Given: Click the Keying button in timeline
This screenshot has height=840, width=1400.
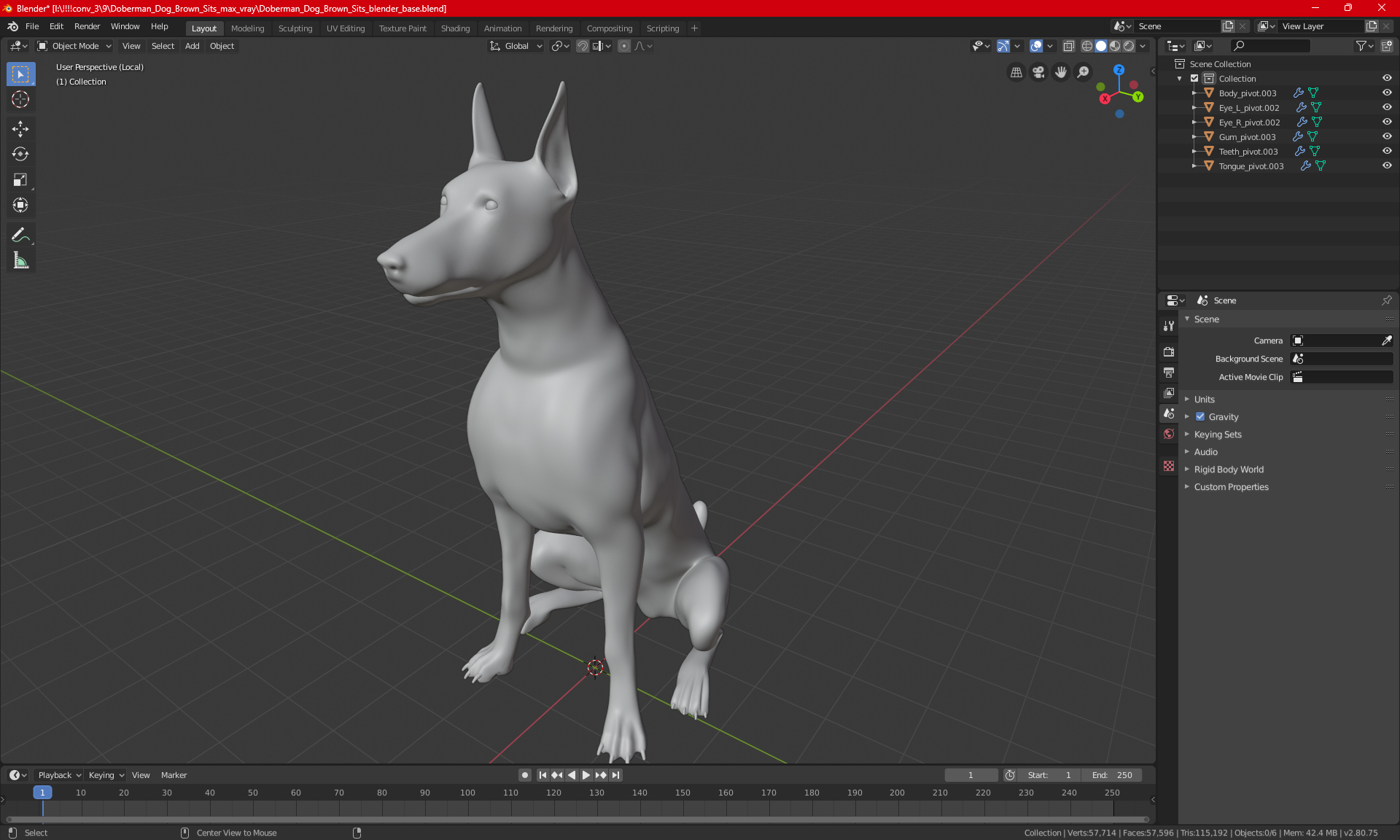Looking at the screenshot, I should coord(106,775).
